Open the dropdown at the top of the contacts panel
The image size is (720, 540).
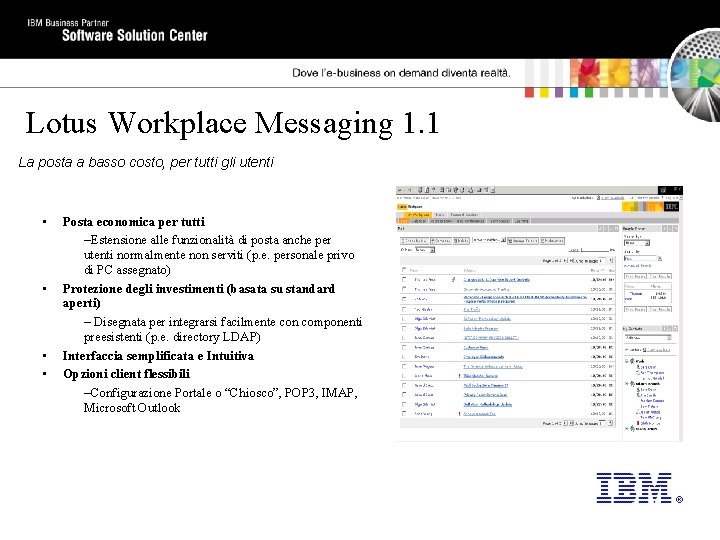[647, 338]
